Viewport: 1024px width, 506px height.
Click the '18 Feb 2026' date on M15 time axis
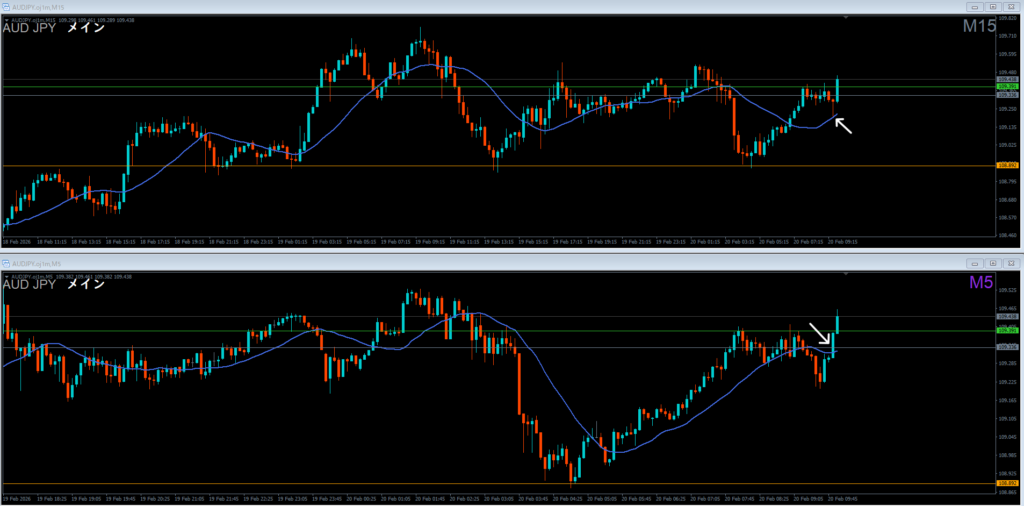coord(16,242)
